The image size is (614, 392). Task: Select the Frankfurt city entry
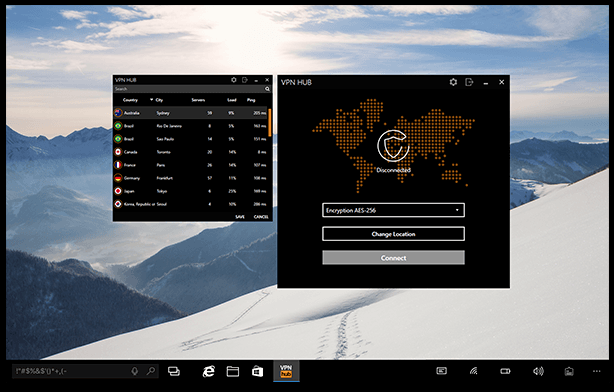point(165,178)
